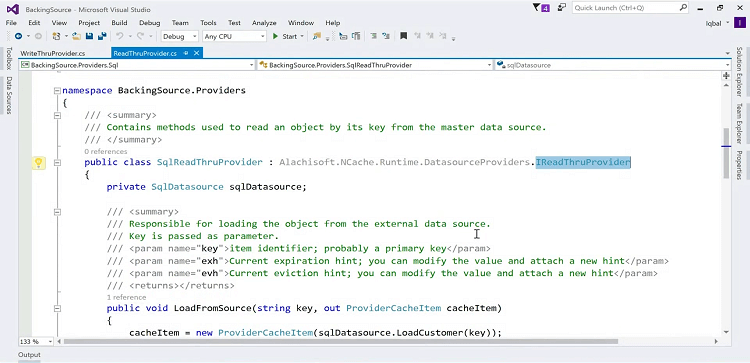
Task: Click the feedback icon beside notifications
Action: pos(563,8)
